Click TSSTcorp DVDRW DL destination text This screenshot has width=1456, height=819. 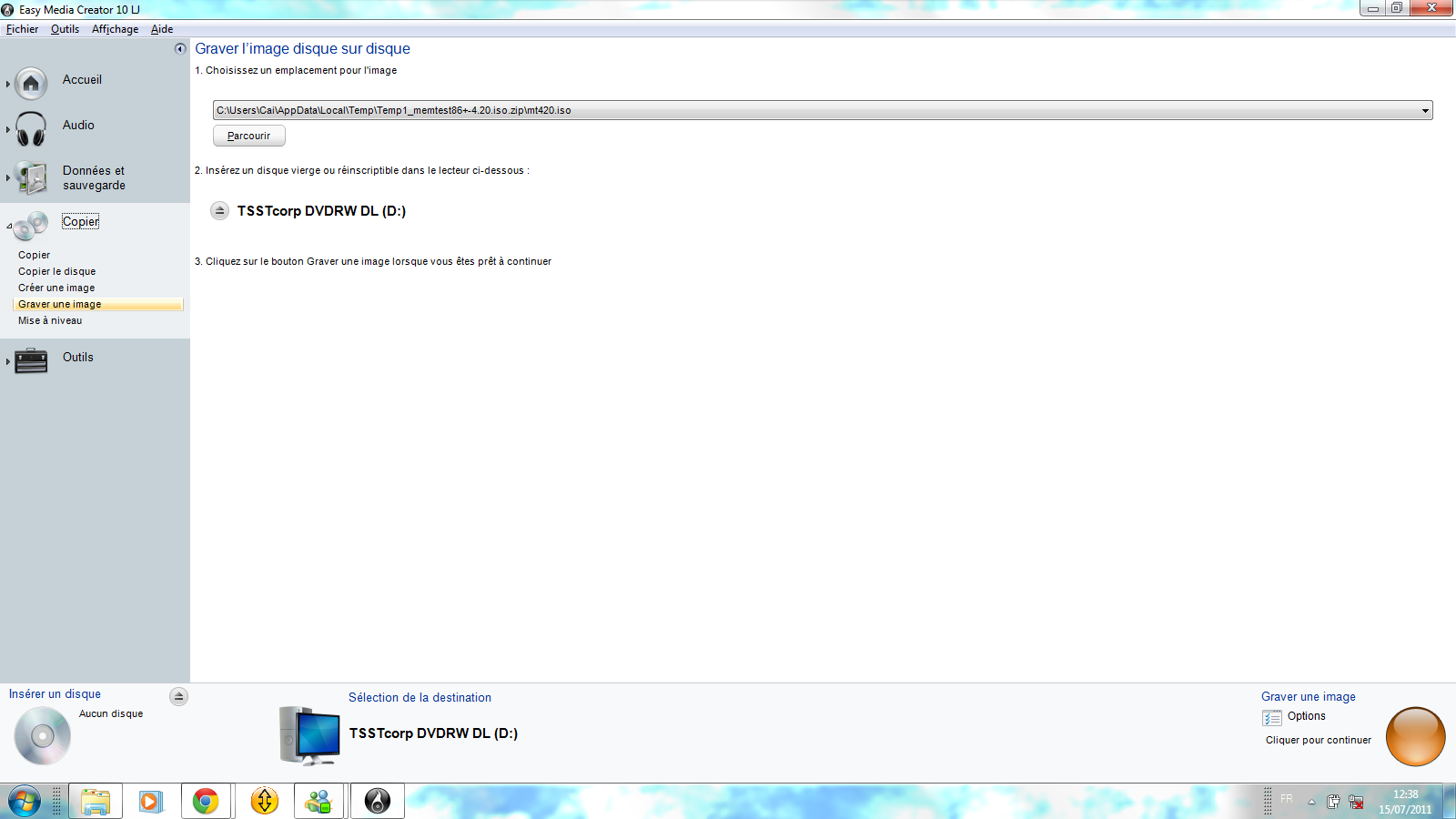(x=433, y=733)
